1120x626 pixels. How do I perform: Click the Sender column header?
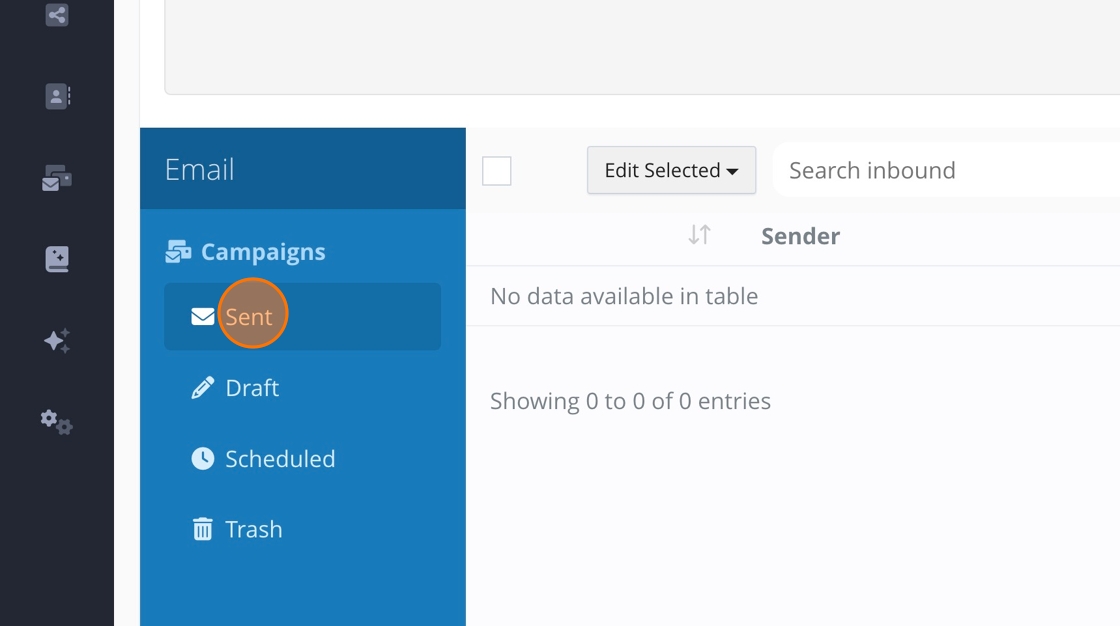(800, 236)
